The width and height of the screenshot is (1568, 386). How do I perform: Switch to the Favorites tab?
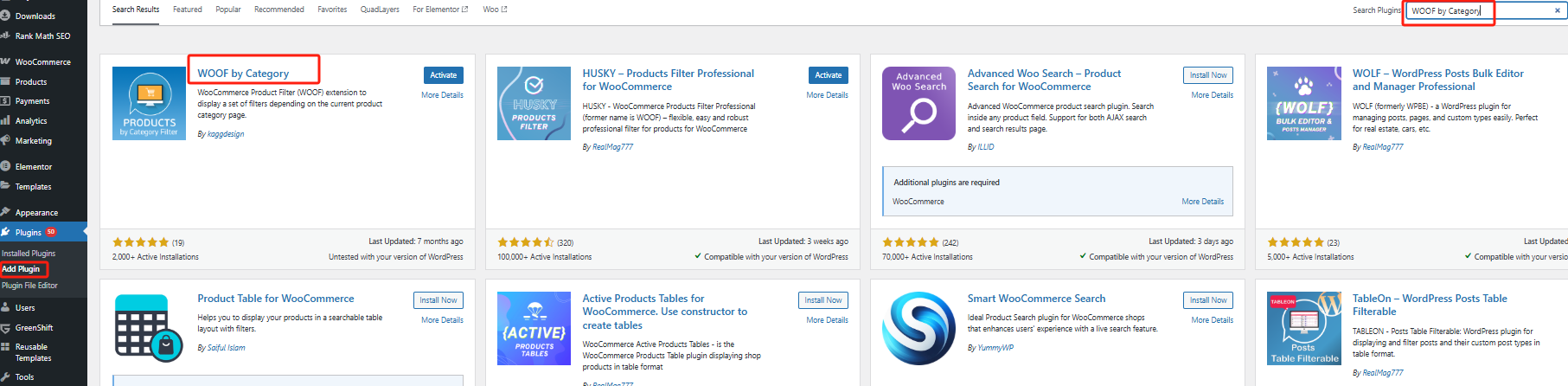[x=332, y=10]
